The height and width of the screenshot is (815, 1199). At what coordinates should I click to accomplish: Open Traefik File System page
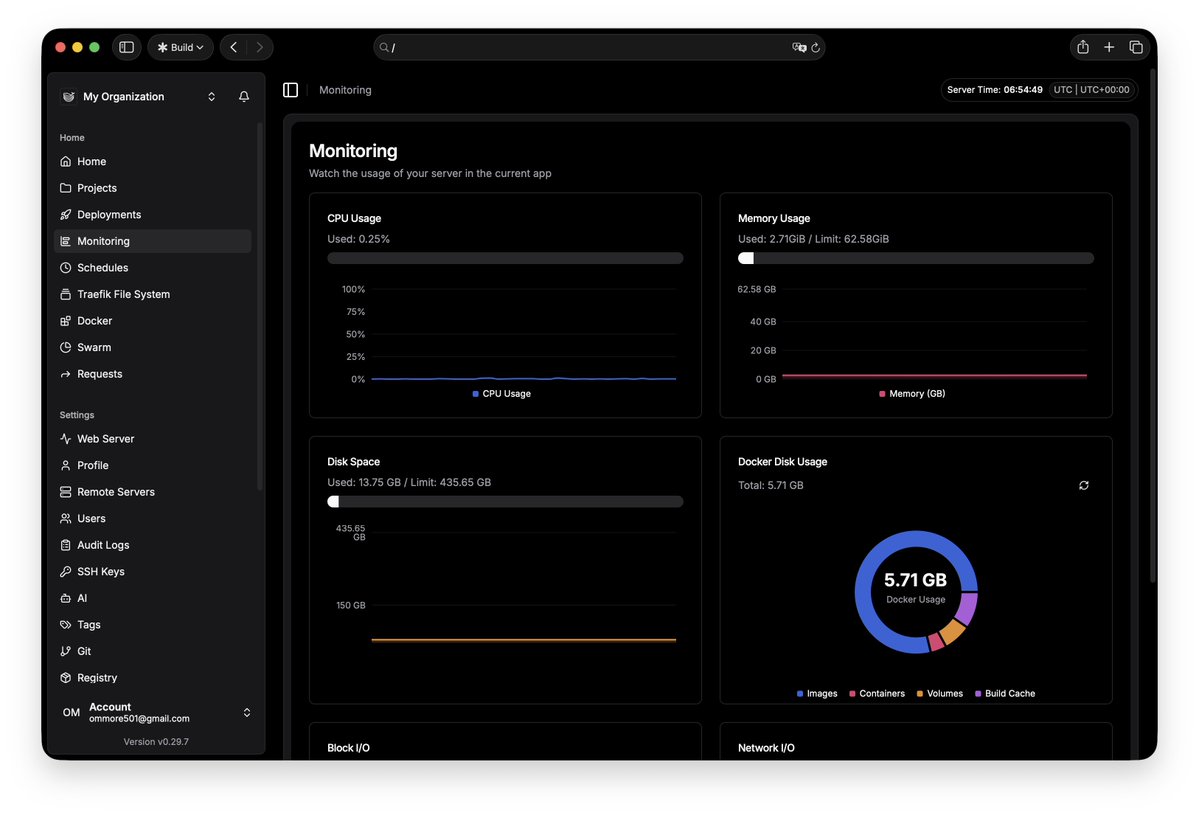click(x=152, y=294)
